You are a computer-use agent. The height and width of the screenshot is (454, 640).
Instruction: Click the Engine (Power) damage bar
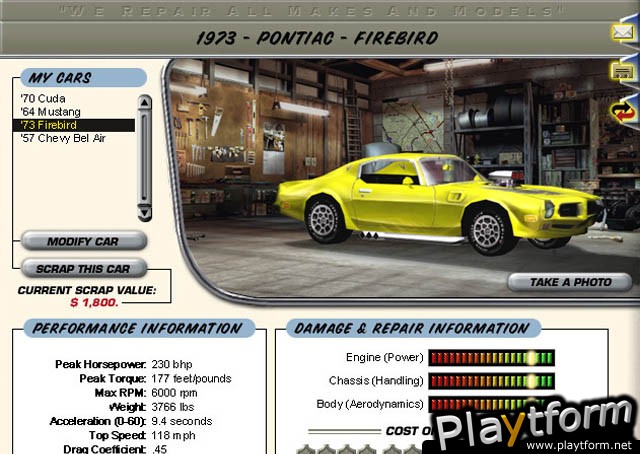(x=491, y=358)
